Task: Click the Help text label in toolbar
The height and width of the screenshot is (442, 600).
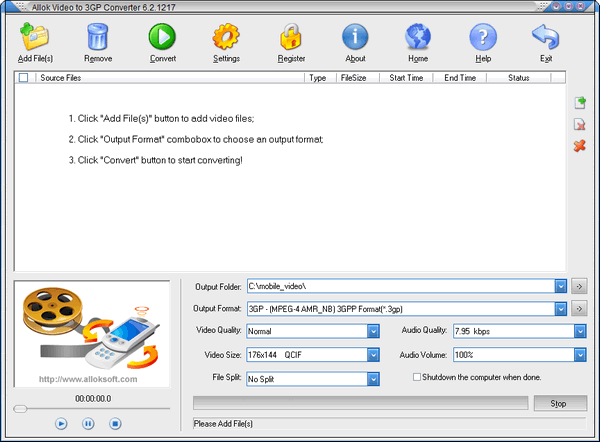Action: [483, 59]
